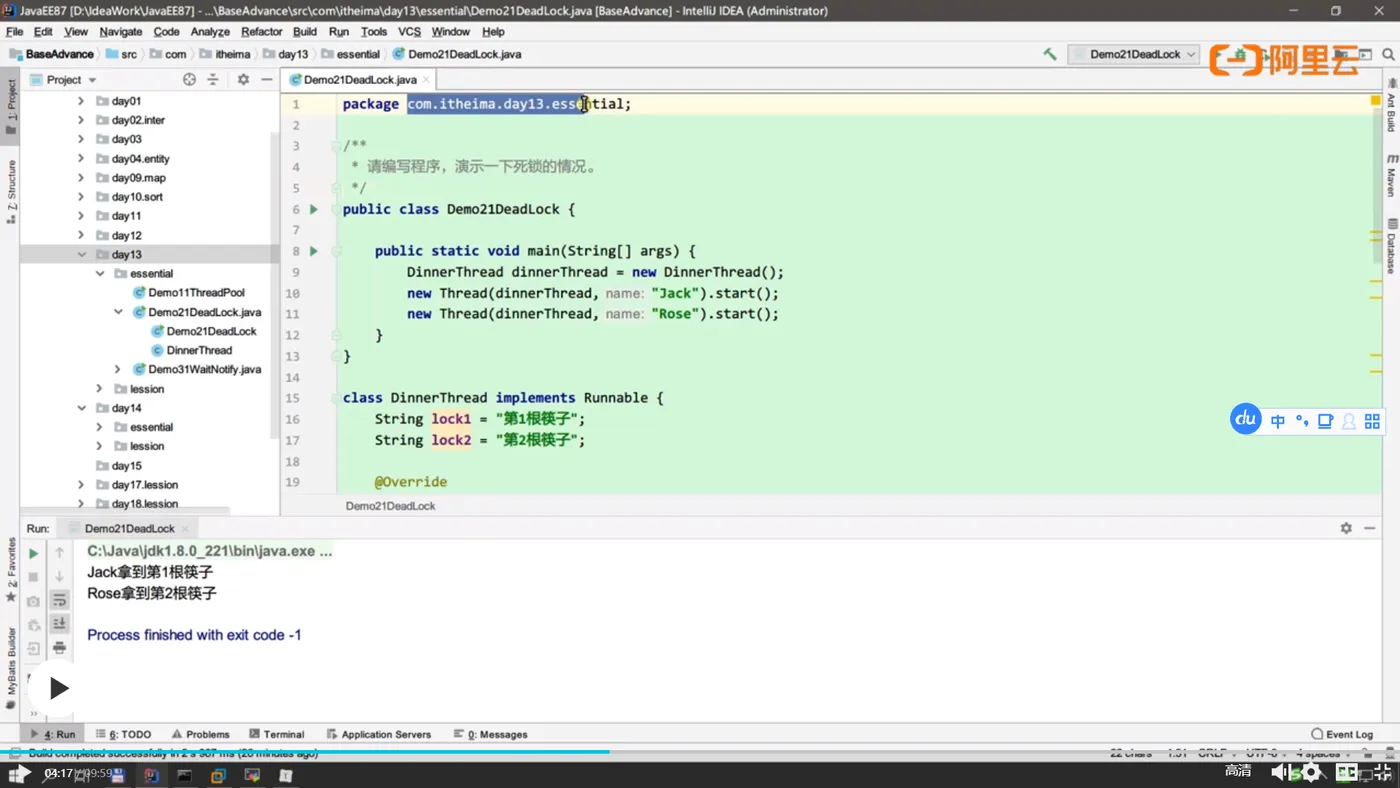1400x788 pixels.
Task: Click the print icon in Run panel
Action: pos(60,648)
